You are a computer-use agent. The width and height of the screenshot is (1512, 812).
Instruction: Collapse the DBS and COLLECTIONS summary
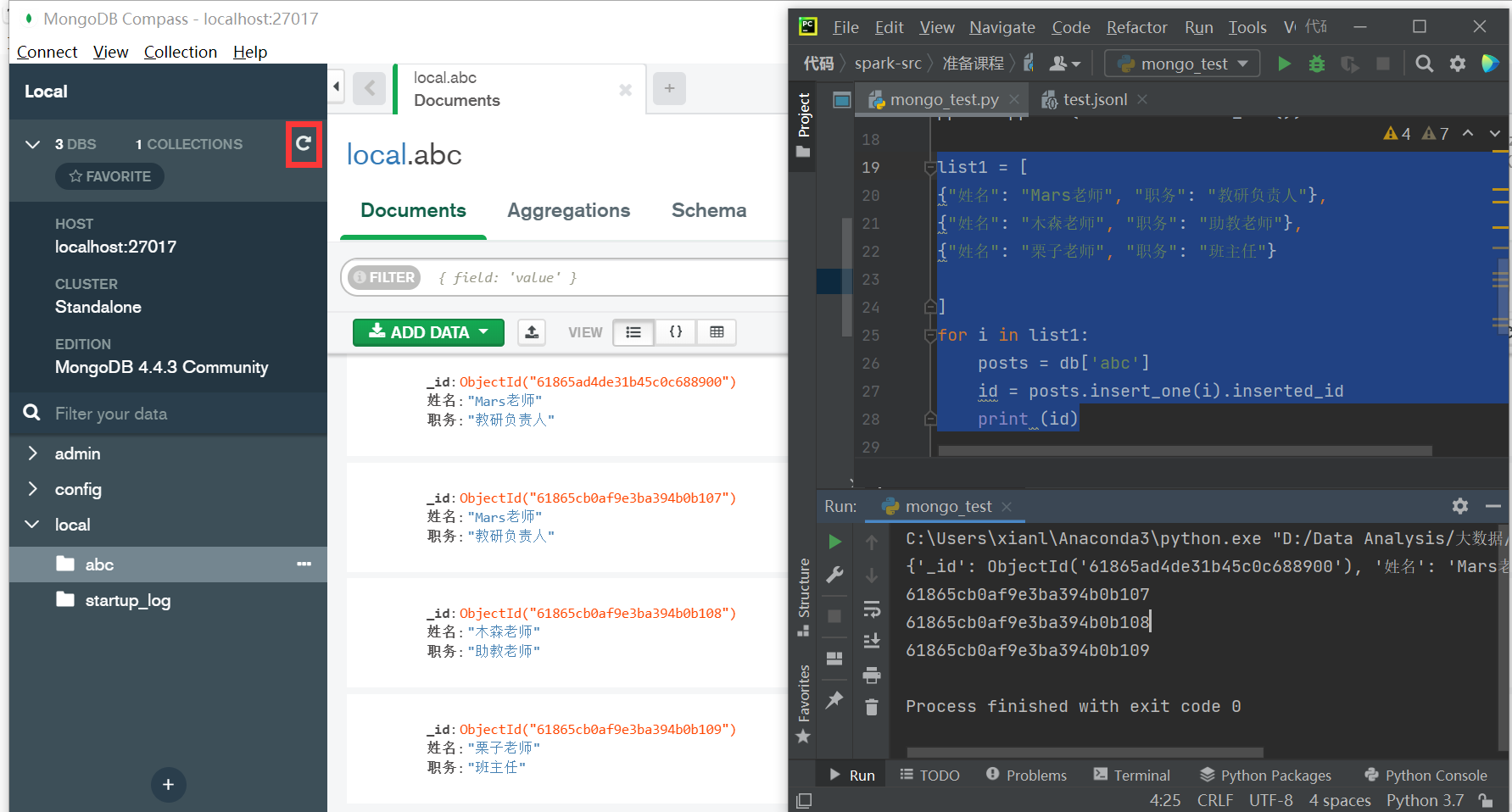click(33, 144)
